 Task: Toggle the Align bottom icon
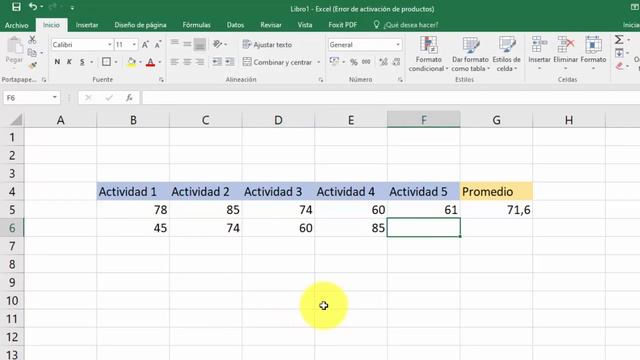tap(200, 44)
